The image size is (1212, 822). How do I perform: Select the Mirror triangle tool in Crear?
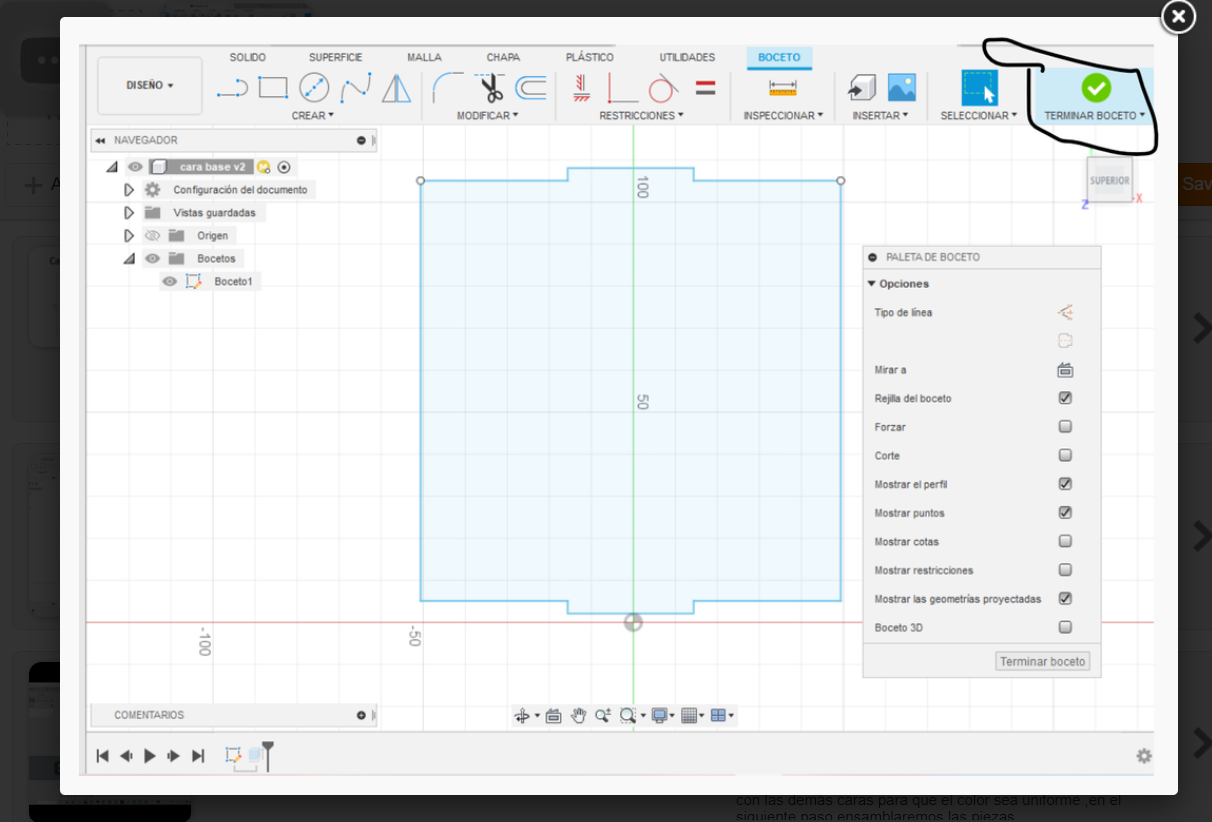397,88
